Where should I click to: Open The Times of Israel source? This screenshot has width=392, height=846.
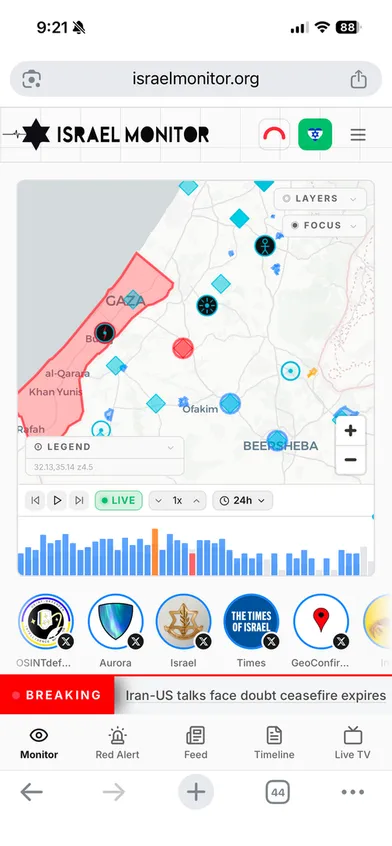pos(251,622)
